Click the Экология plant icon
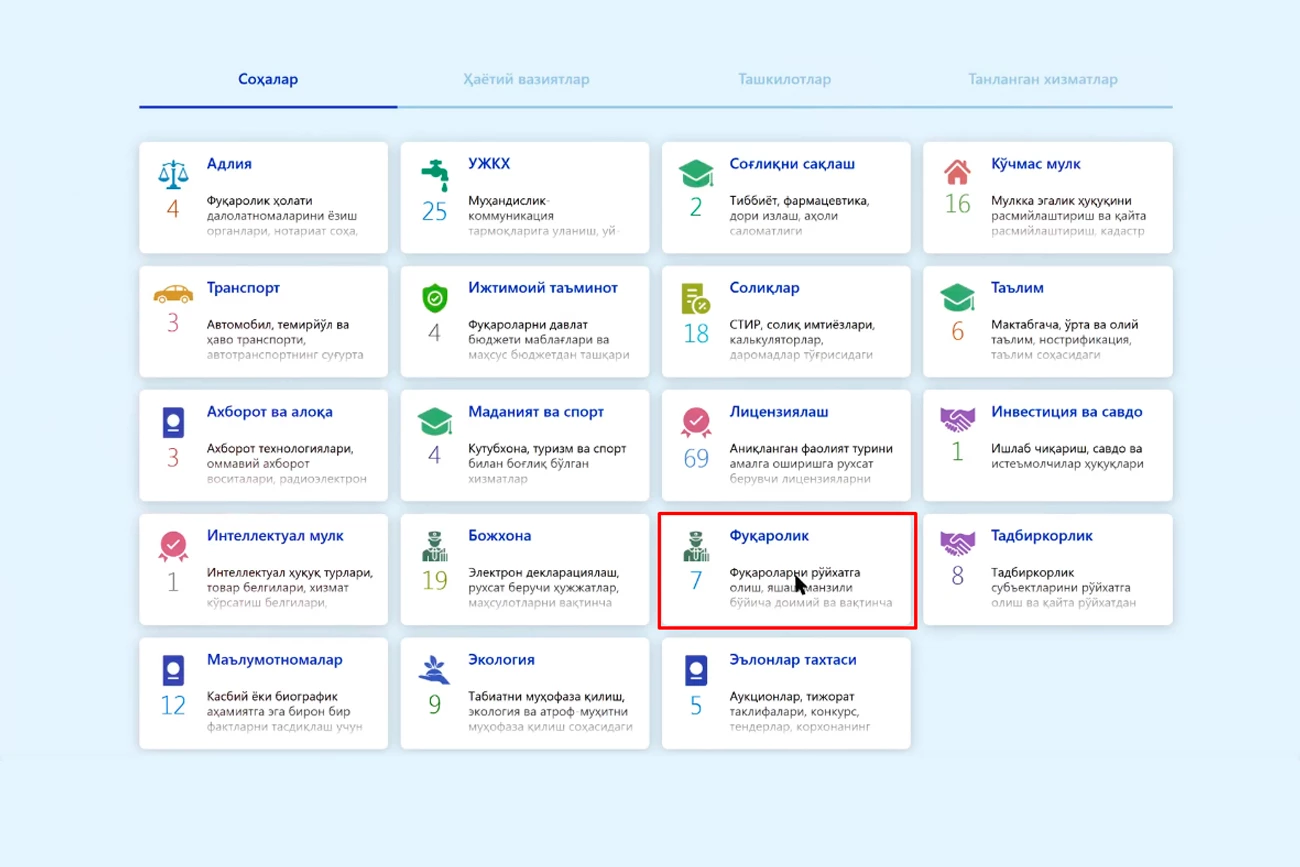The image size is (1300, 867). click(435, 670)
